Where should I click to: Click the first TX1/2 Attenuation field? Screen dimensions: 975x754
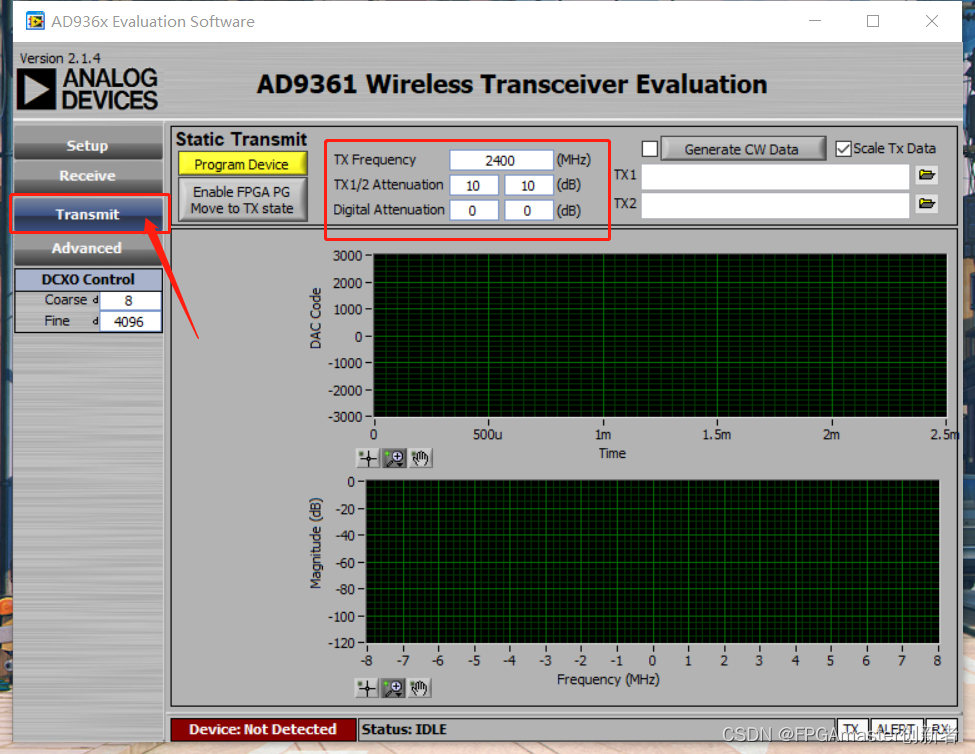click(x=474, y=185)
